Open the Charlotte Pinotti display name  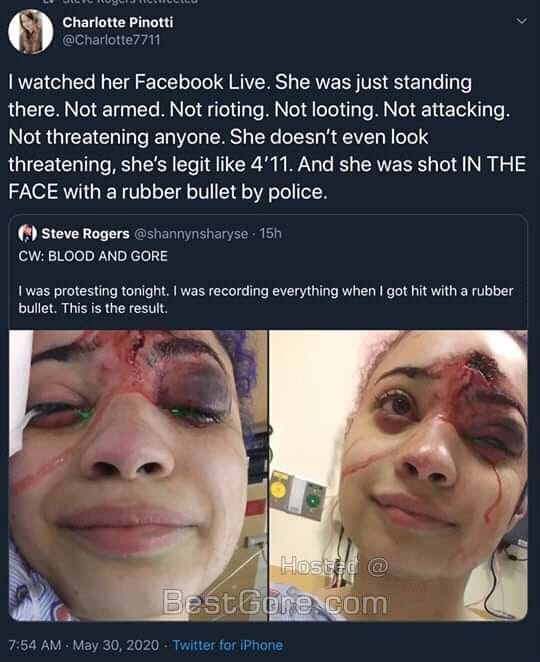118,22
